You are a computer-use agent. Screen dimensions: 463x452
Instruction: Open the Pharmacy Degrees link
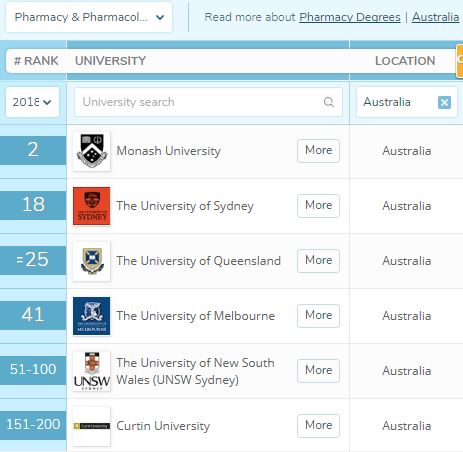pyautogui.click(x=350, y=17)
